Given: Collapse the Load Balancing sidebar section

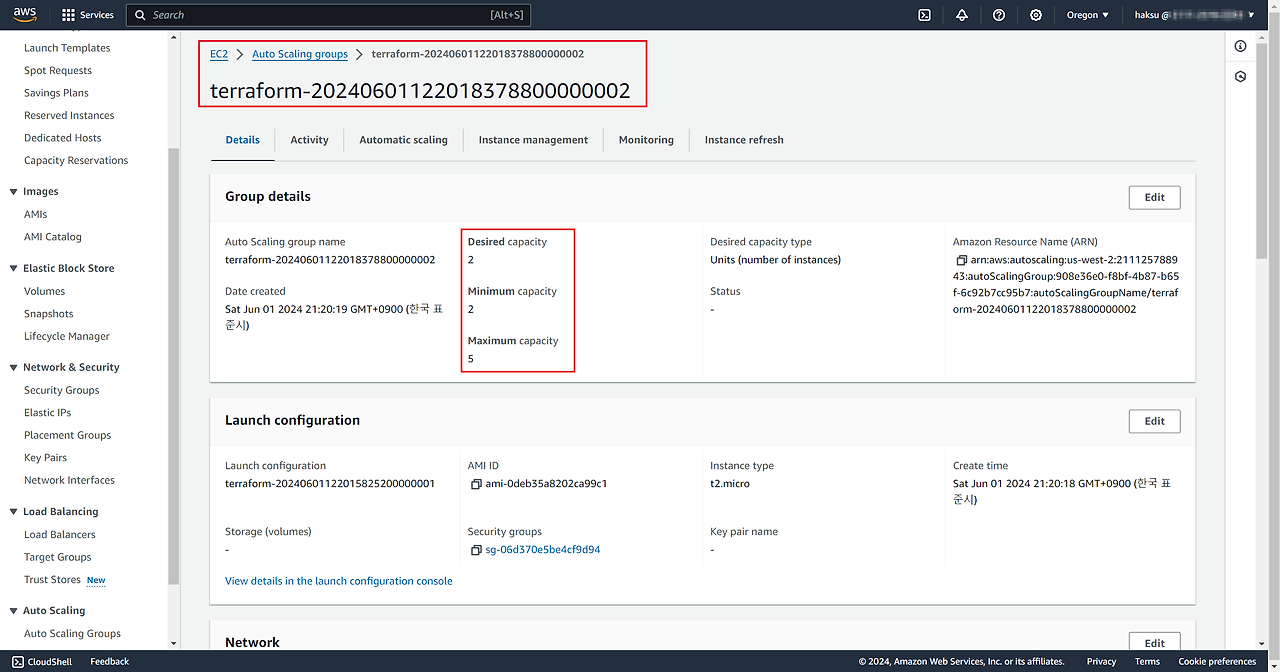Looking at the screenshot, I should (x=13, y=512).
